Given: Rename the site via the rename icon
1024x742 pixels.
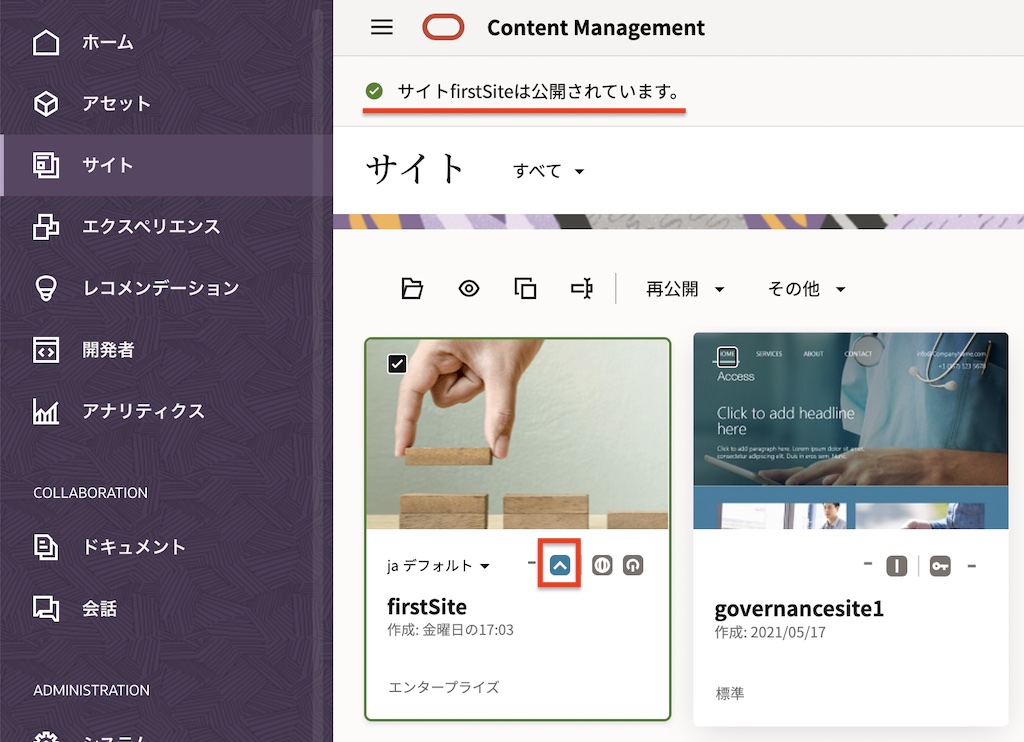Looking at the screenshot, I should (x=581, y=288).
